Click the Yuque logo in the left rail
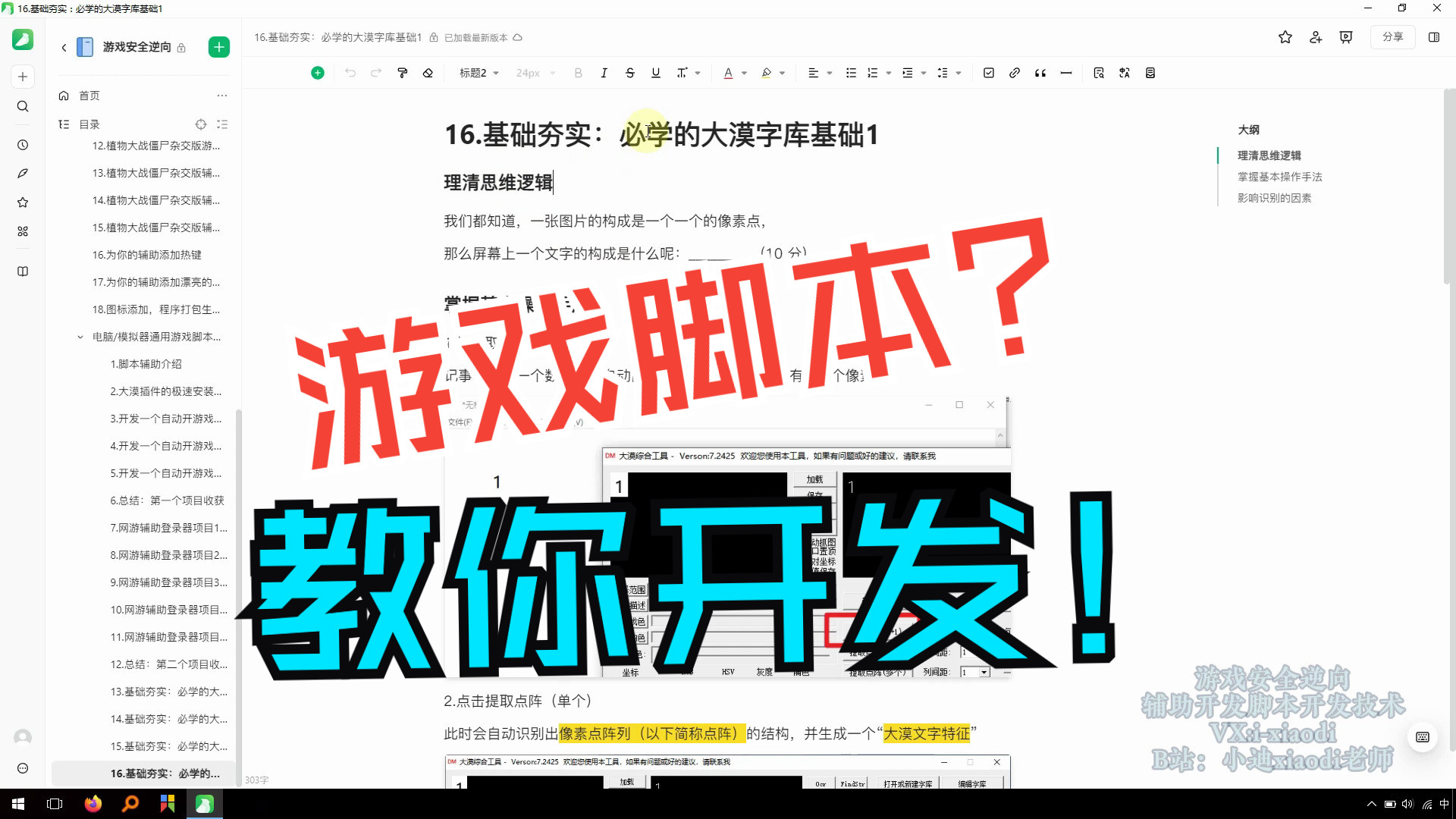Screen dimensions: 1456x819 [x=23, y=39]
